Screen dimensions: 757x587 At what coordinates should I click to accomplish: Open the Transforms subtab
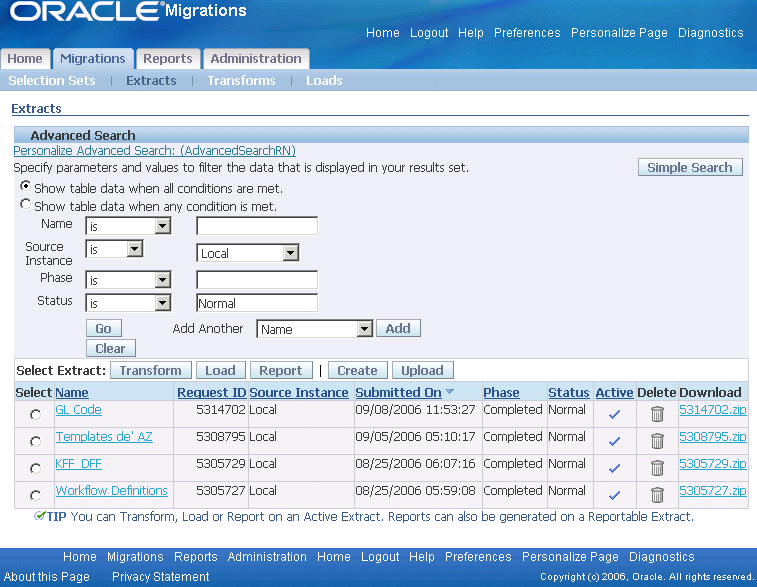(241, 81)
